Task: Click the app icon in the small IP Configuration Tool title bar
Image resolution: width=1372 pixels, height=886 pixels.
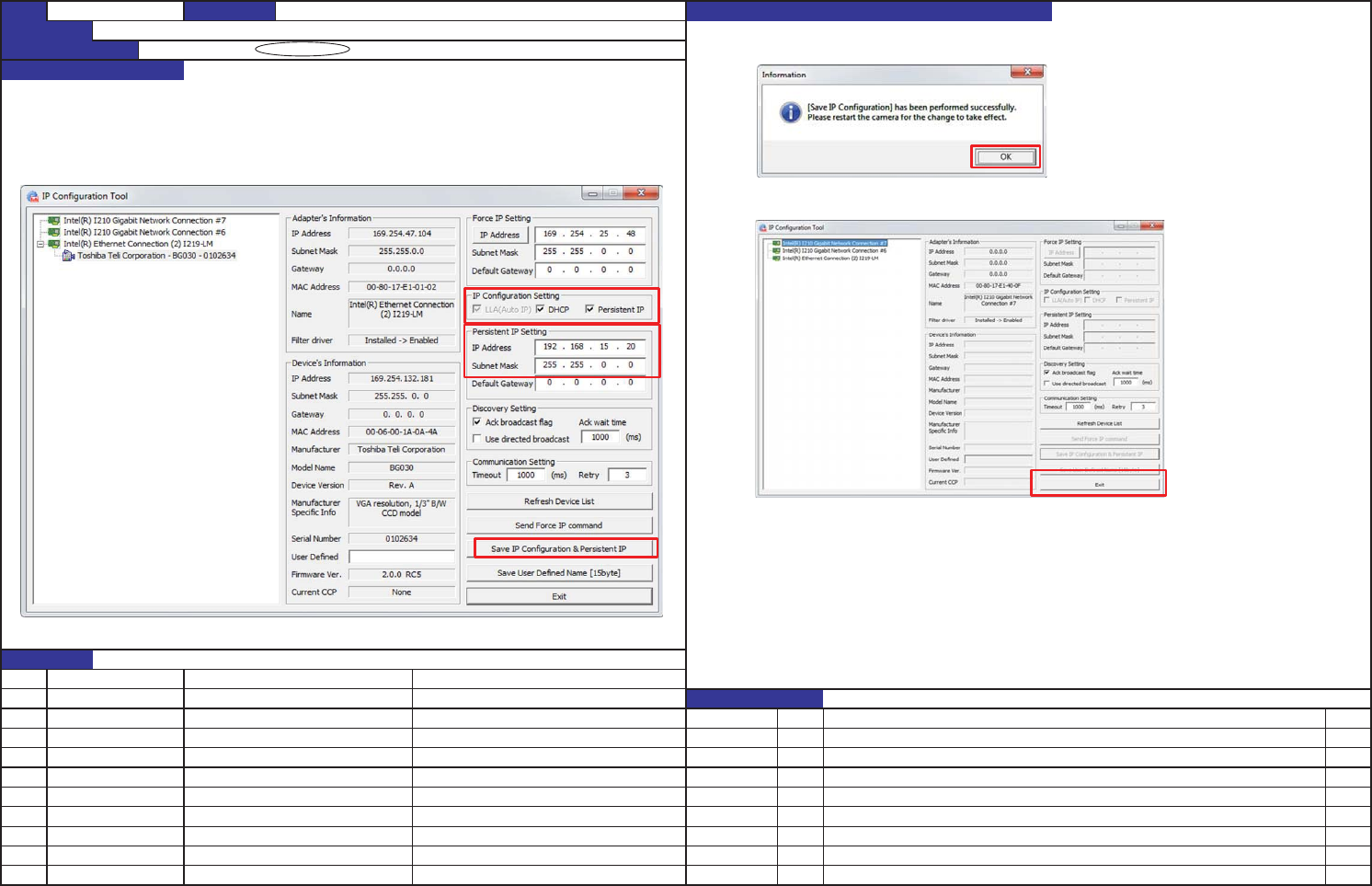Action: 762,227
